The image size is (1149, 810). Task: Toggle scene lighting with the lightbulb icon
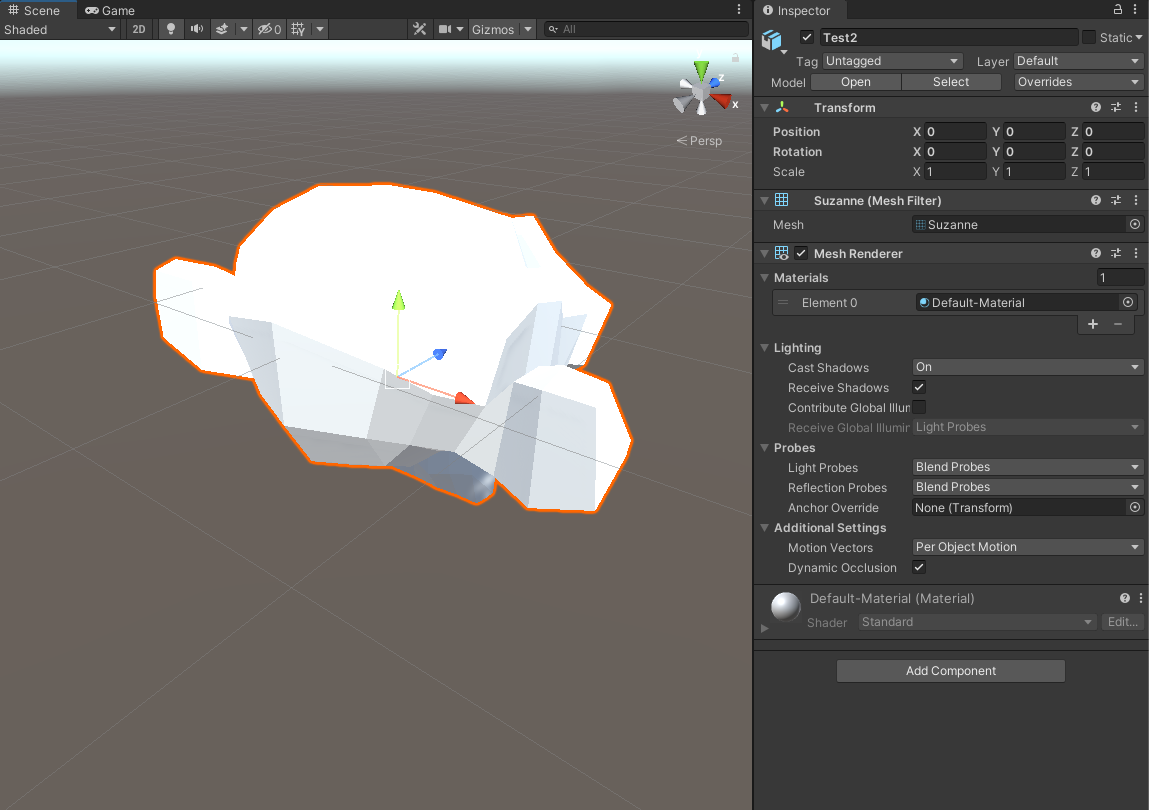pos(171,29)
